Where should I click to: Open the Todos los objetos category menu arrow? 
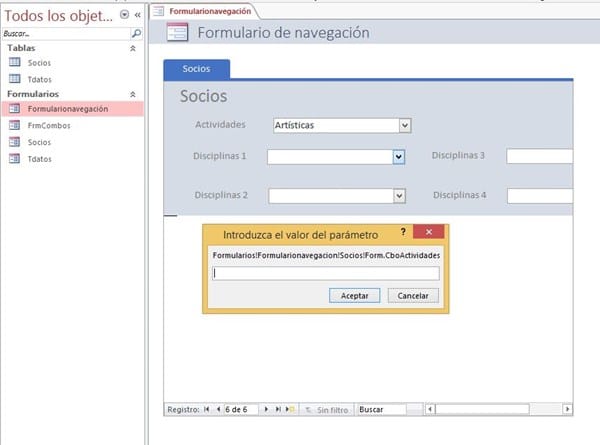124,15
